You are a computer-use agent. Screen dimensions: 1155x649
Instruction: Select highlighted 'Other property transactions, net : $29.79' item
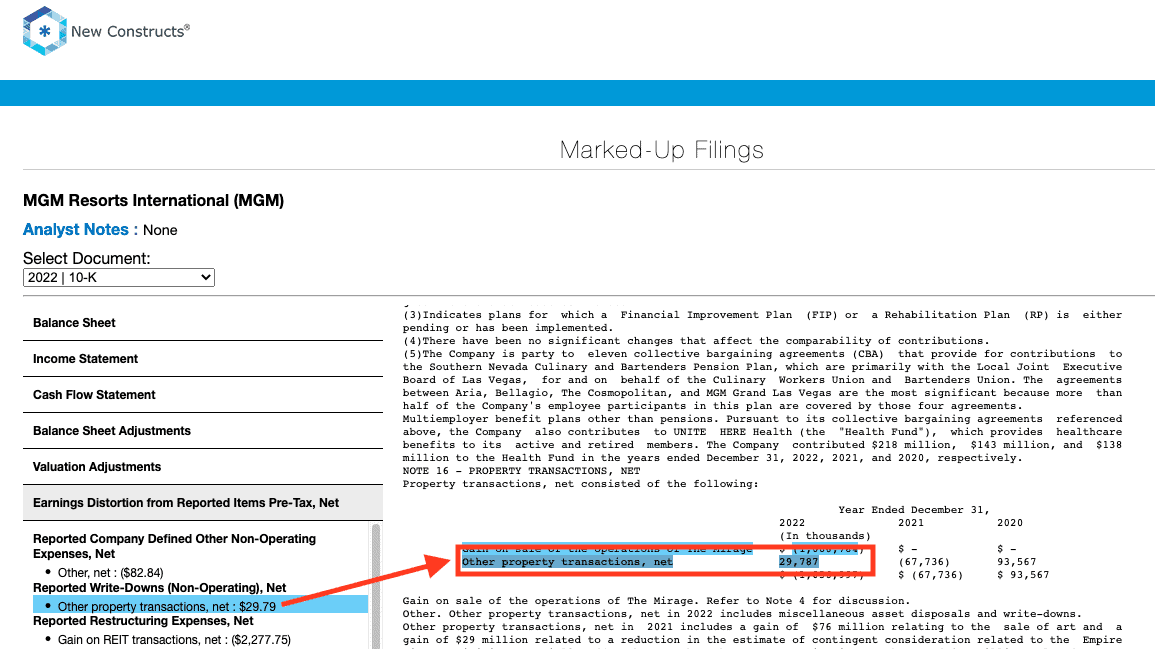[200, 606]
